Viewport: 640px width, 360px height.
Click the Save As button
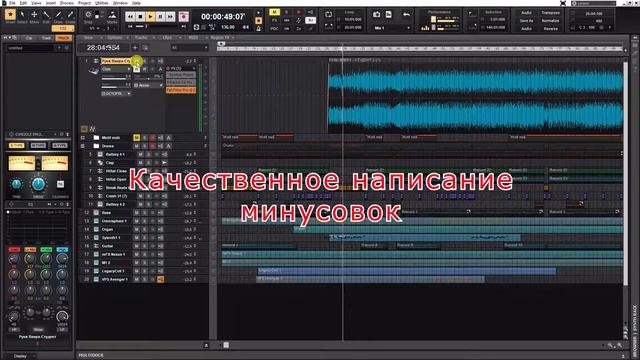527,20
